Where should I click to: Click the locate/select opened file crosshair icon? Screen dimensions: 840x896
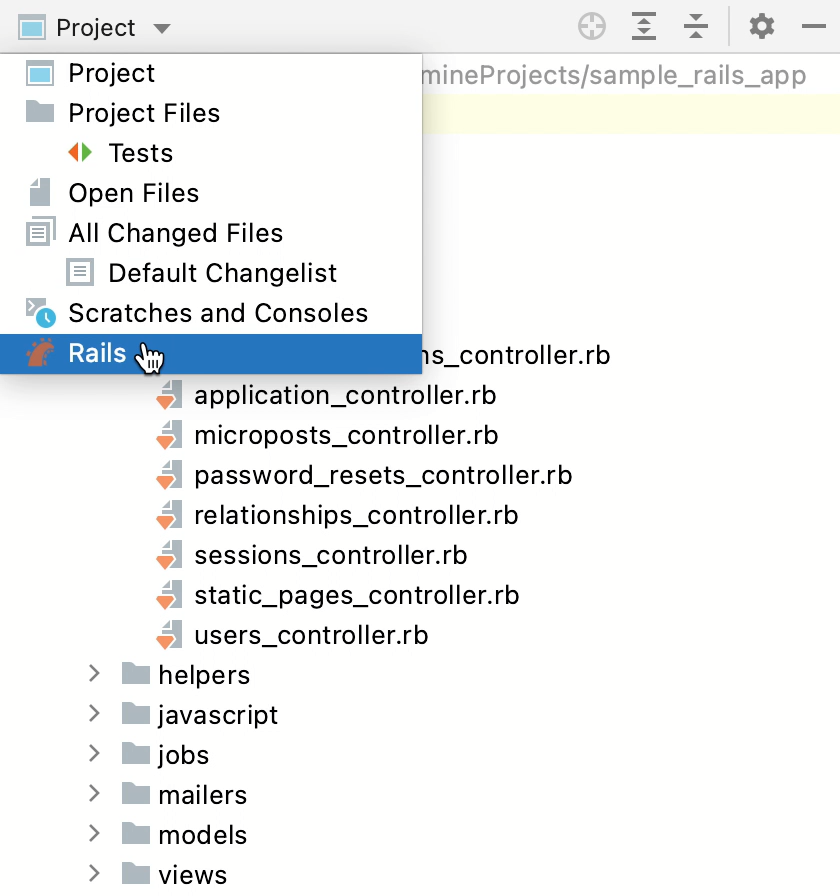(x=592, y=27)
